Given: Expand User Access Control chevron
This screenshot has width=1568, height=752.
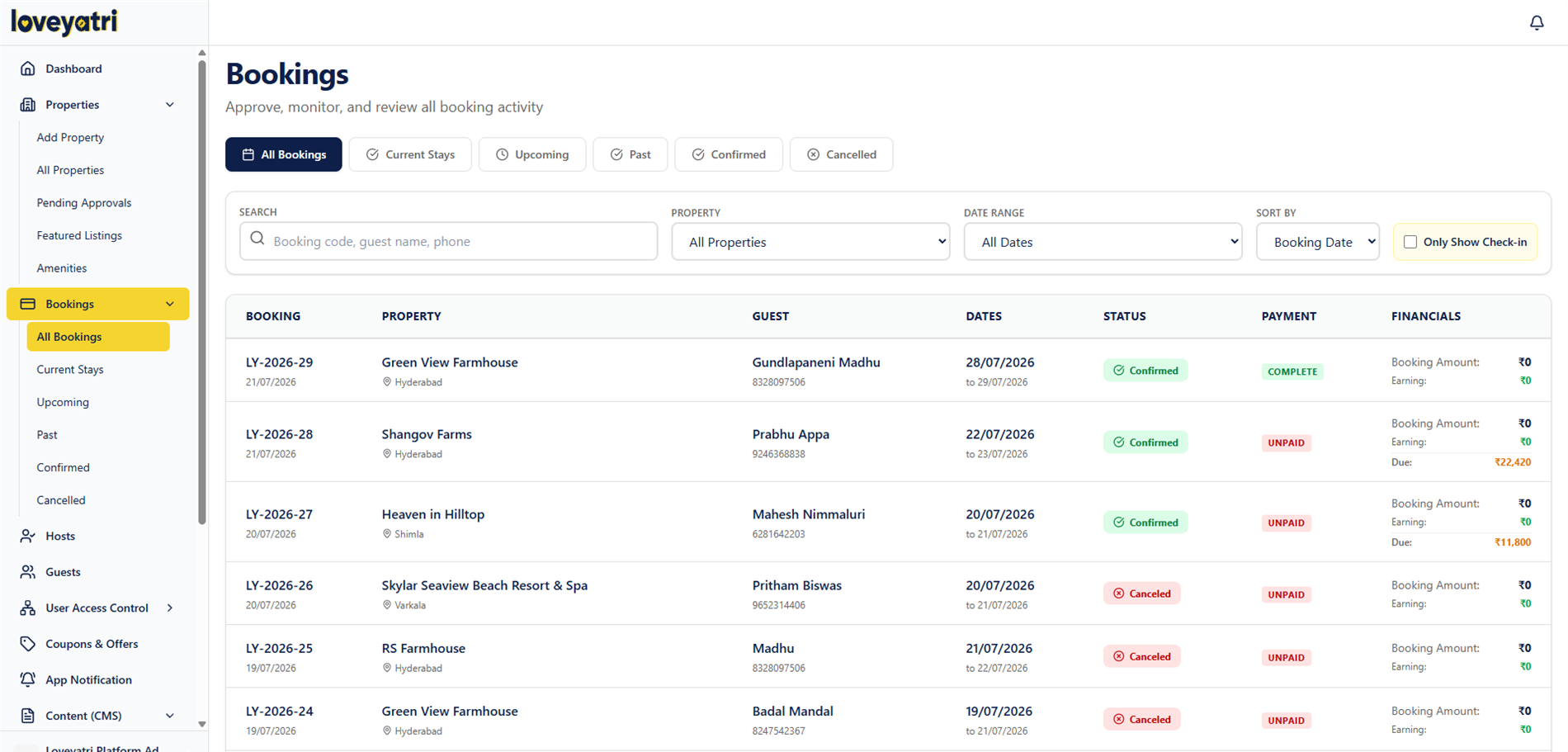Looking at the screenshot, I should click(x=170, y=608).
